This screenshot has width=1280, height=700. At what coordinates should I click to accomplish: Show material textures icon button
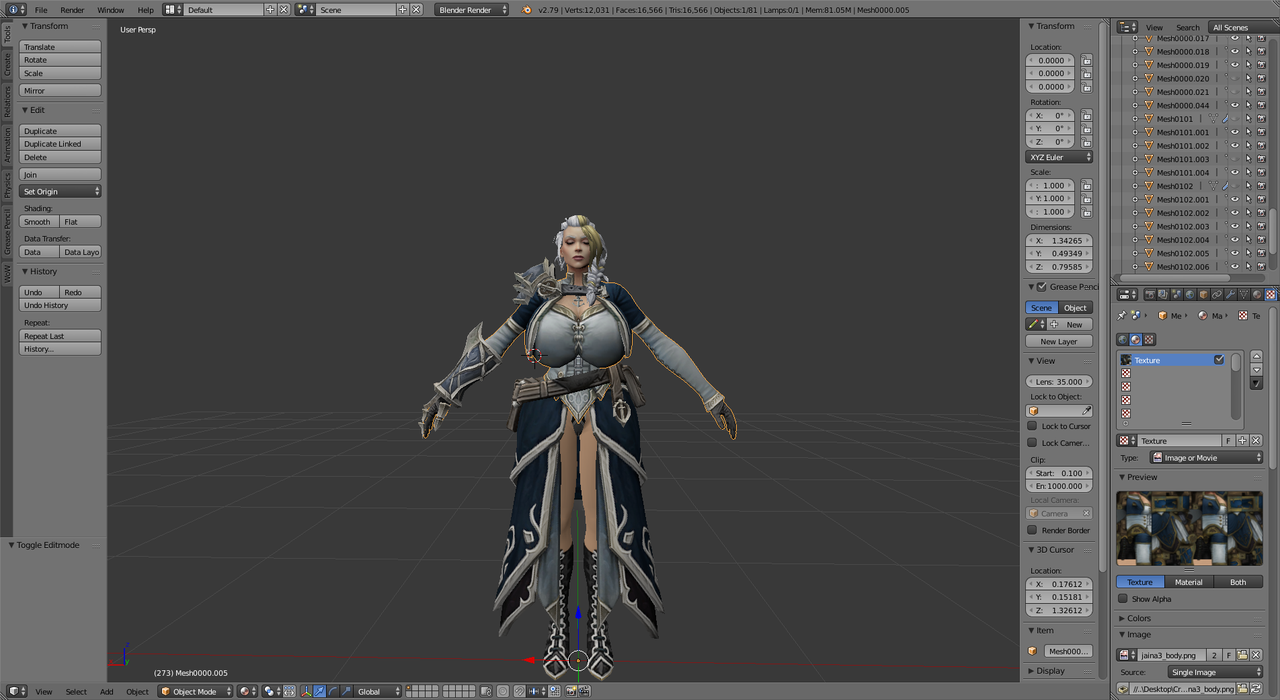[1135, 339]
